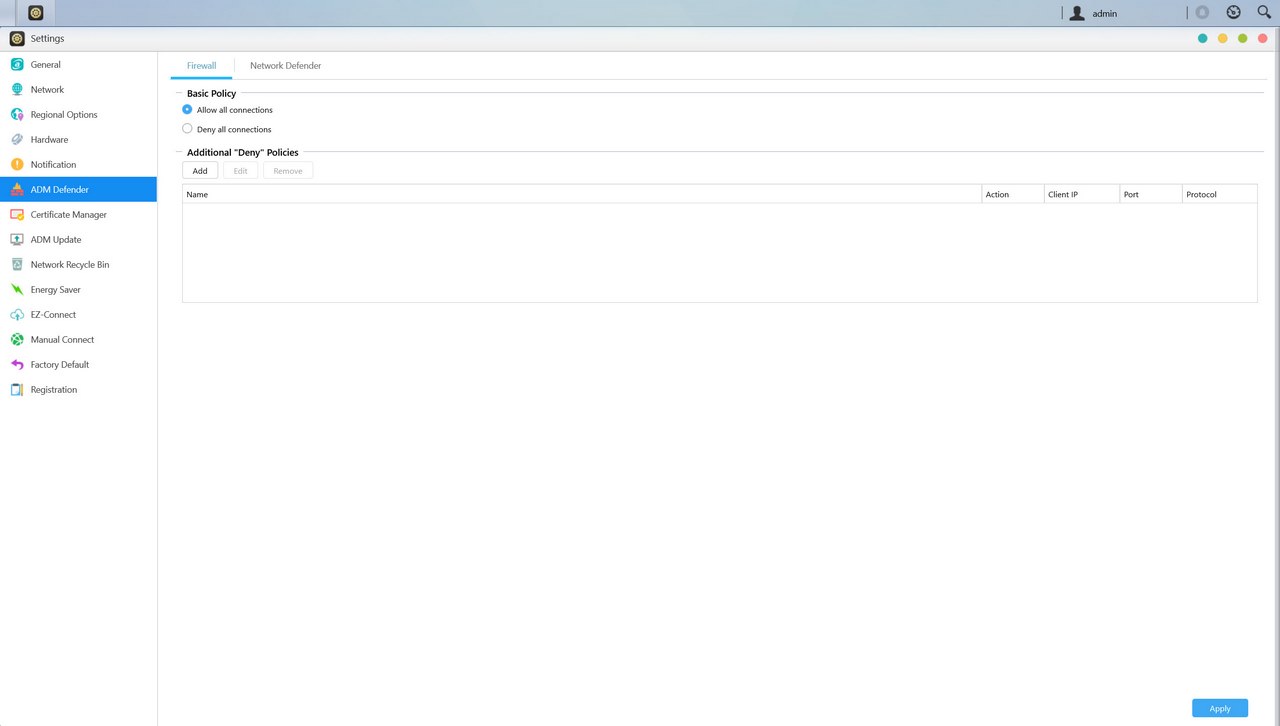Open the Hardware icon in the sidebar
This screenshot has height=726, width=1280.
pyautogui.click(x=17, y=139)
